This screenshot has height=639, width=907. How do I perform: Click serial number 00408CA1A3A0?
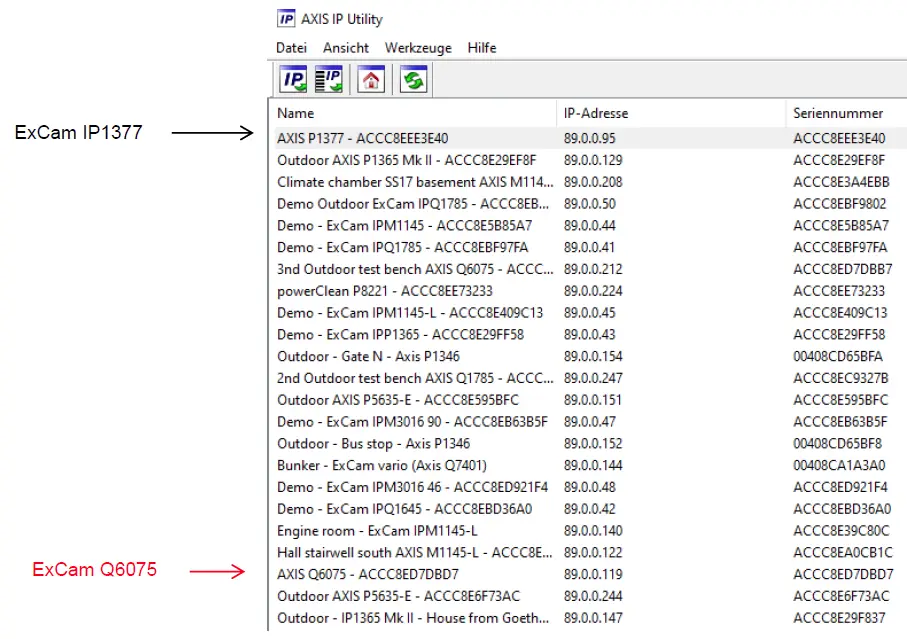coord(839,466)
